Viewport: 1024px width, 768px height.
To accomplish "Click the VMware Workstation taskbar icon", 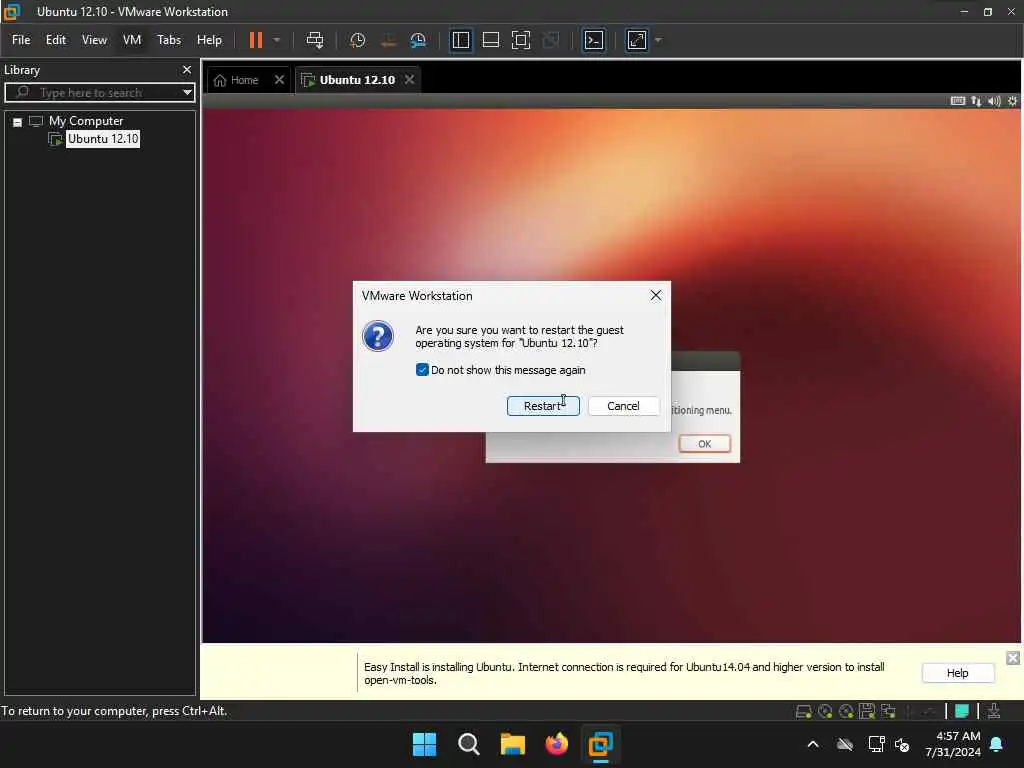I will click(600, 744).
